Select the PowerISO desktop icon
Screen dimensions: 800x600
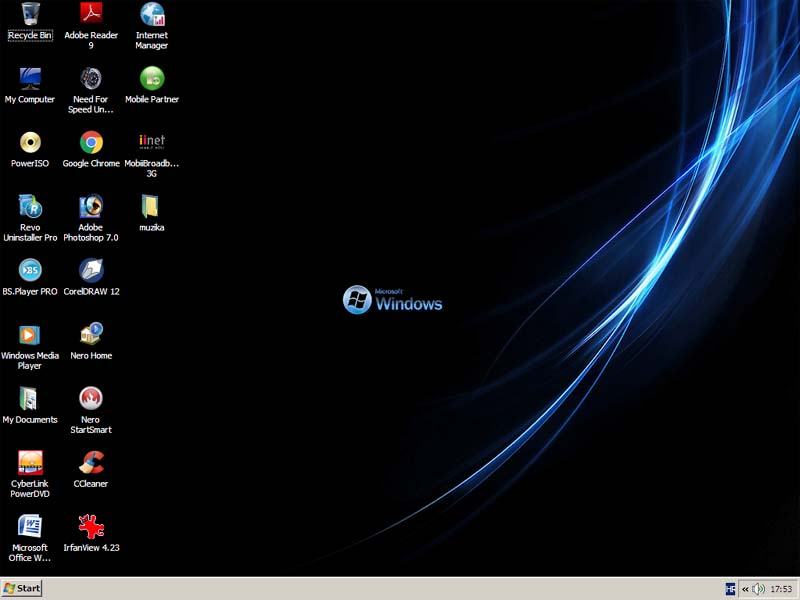[x=30, y=143]
